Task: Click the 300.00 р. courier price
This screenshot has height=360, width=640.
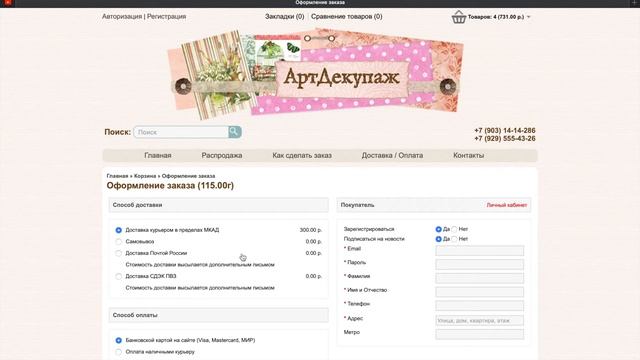Action: (311, 230)
